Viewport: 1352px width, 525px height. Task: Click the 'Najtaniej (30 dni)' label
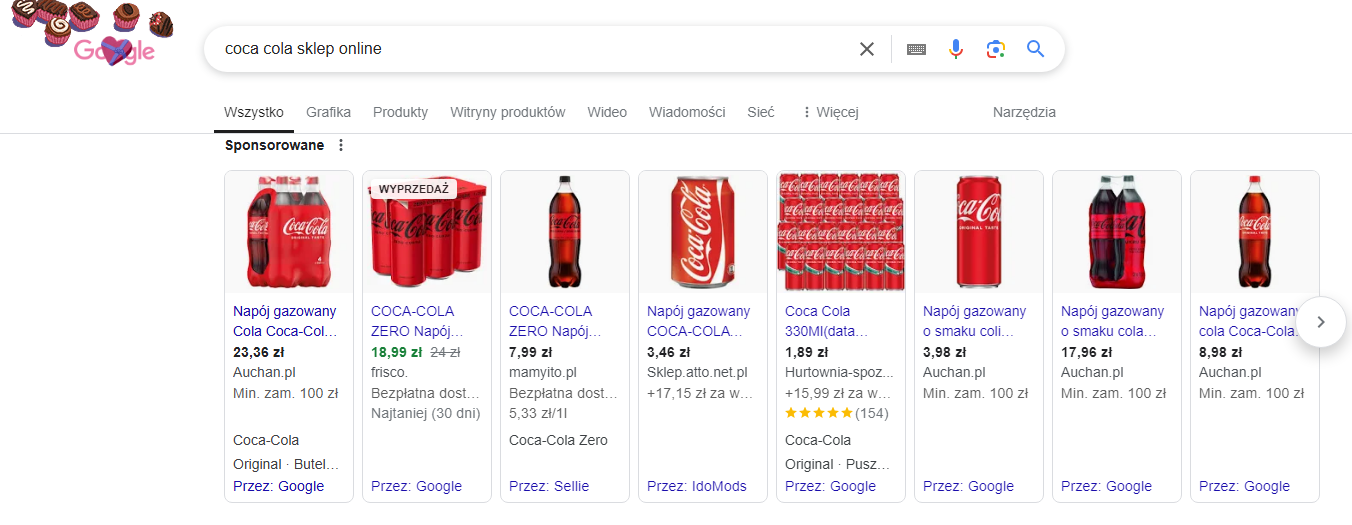pos(427,413)
